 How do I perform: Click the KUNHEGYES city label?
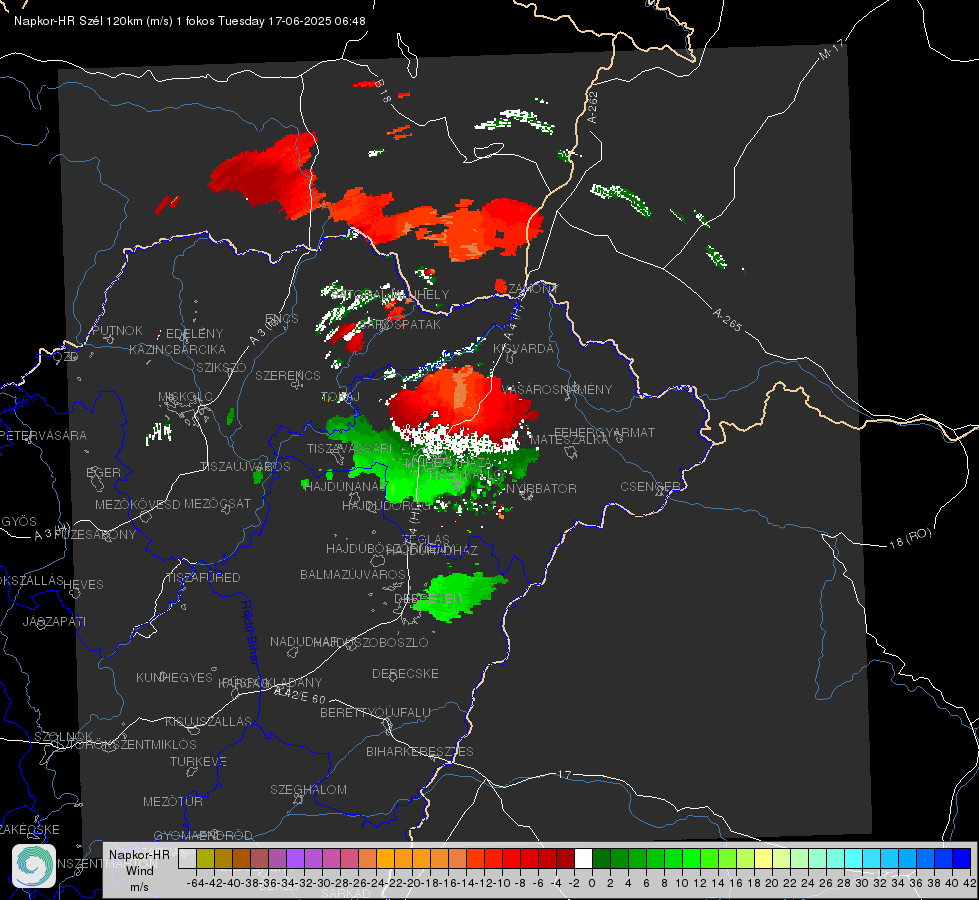pyautogui.click(x=174, y=678)
